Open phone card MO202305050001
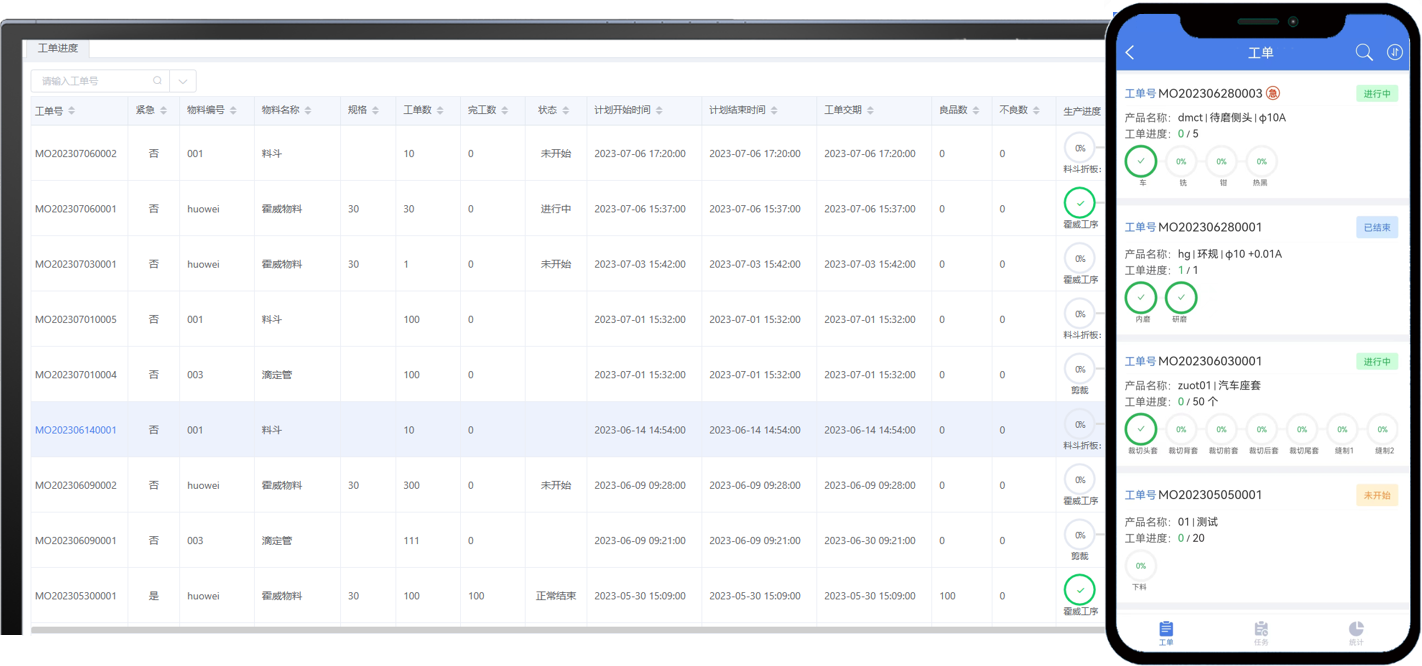 click(x=1260, y=538)
